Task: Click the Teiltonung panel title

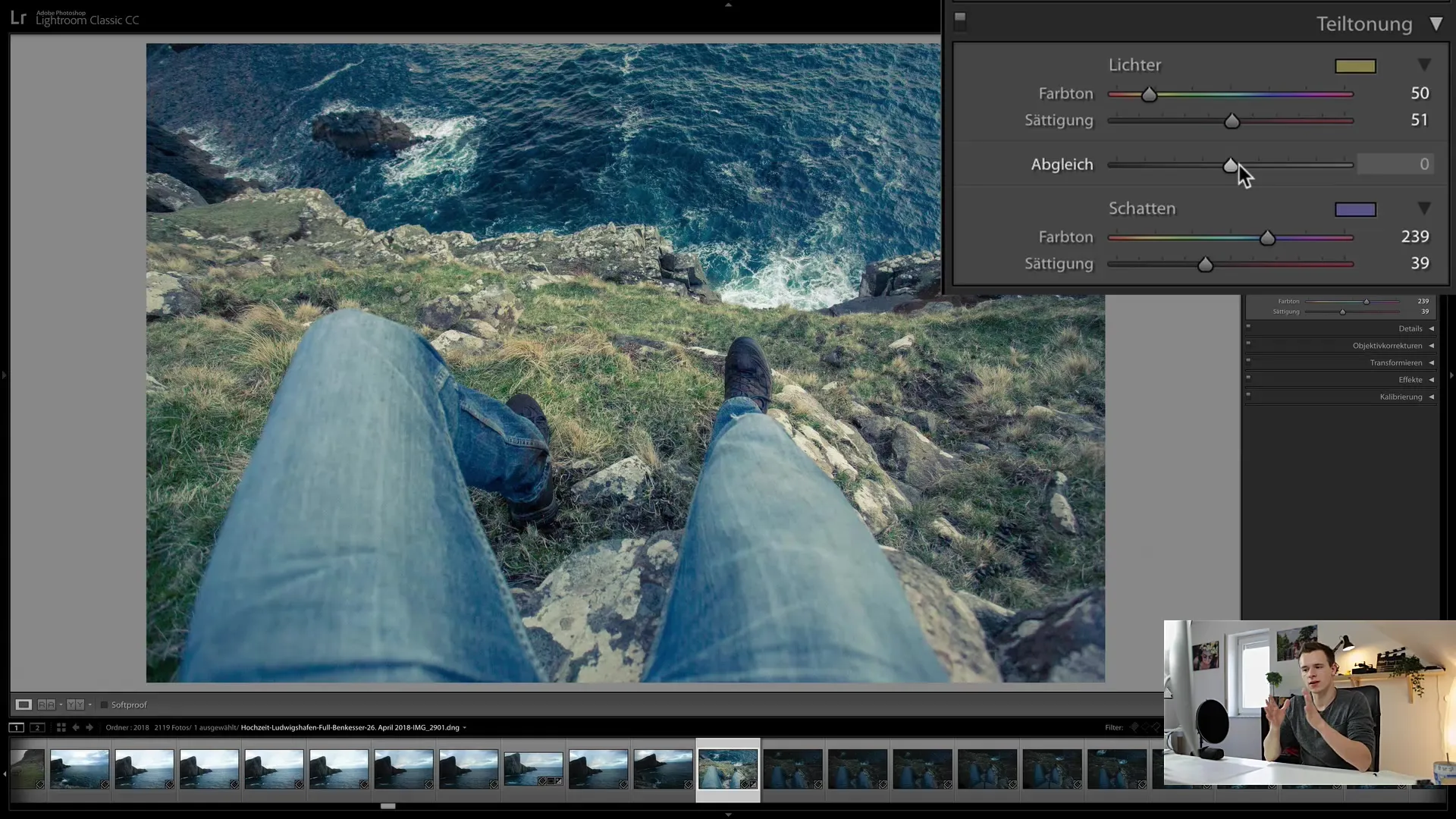Action: [1363, 24]
